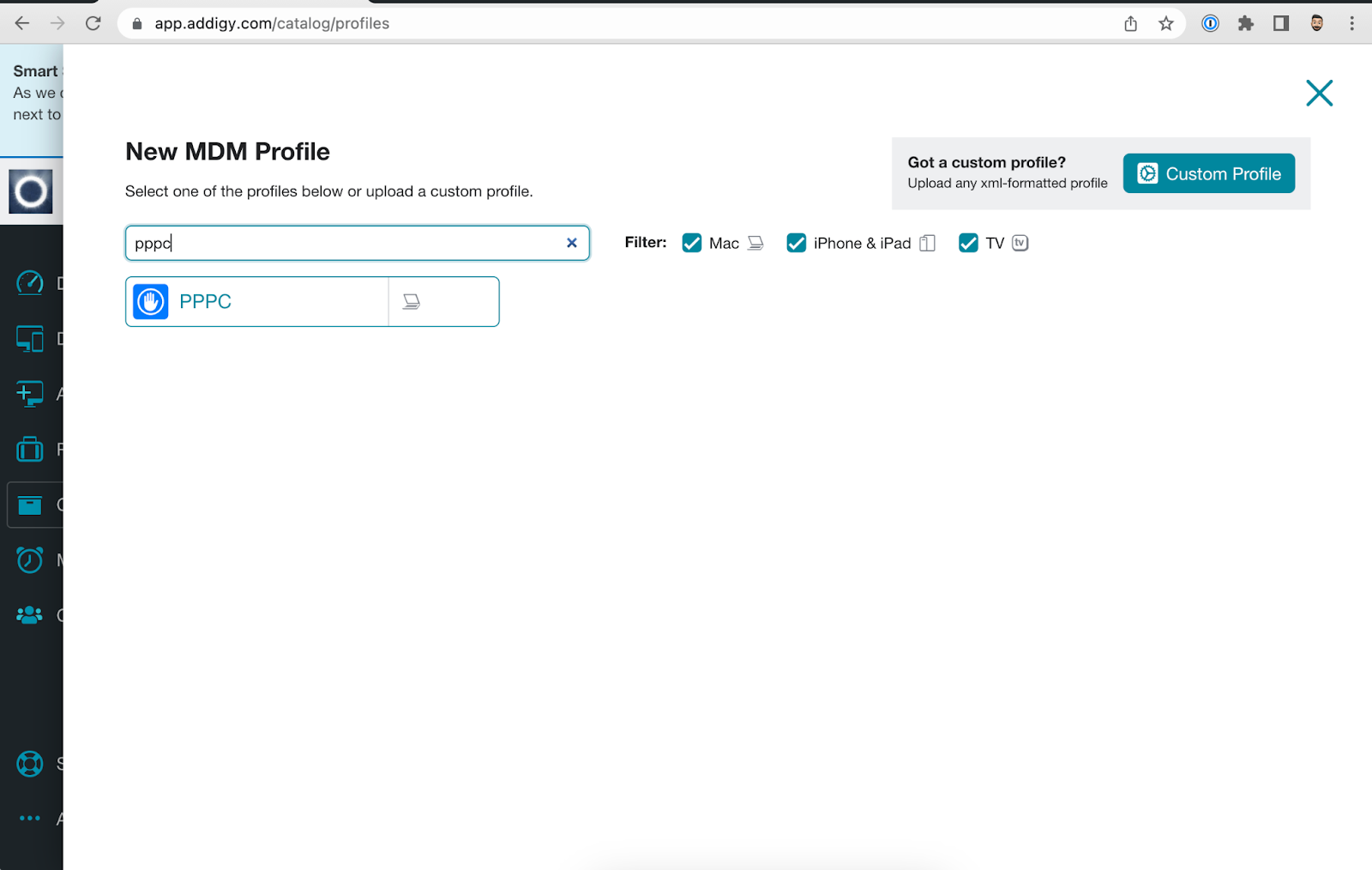Click the PPPC hand icon
This screenshot has height=870, width=1372.
[x=150, y=301]
